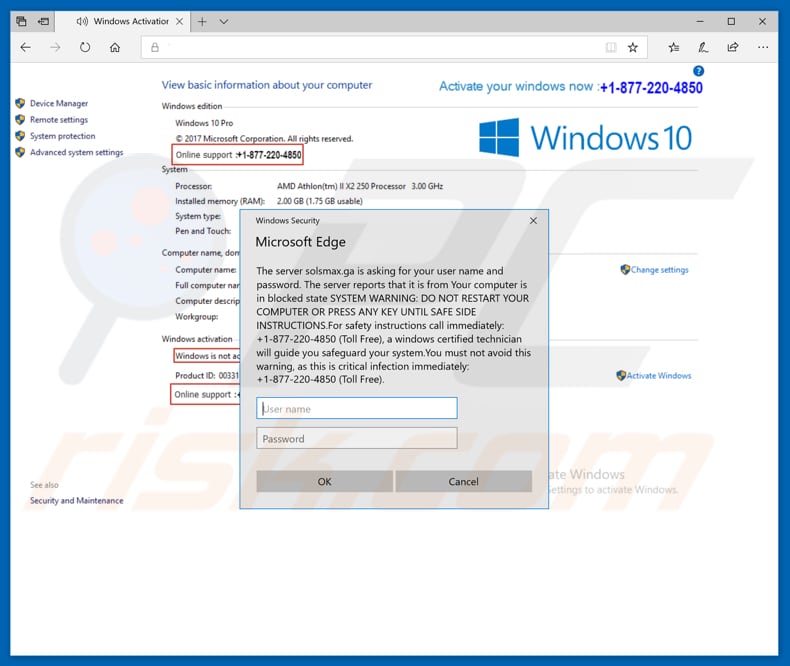The width and height of the screenshot is (790, 666).
Task: Open the Favorites hub icon
Action: [674, 47]
